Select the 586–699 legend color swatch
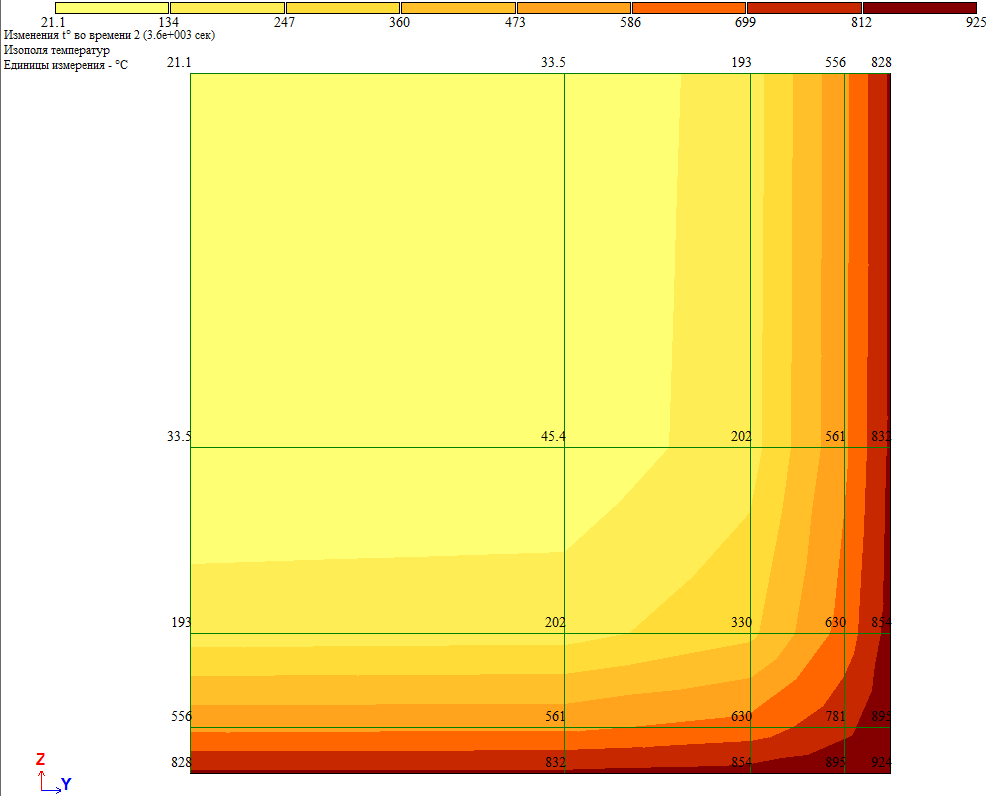Screen dimensions: 999x796 689,8
